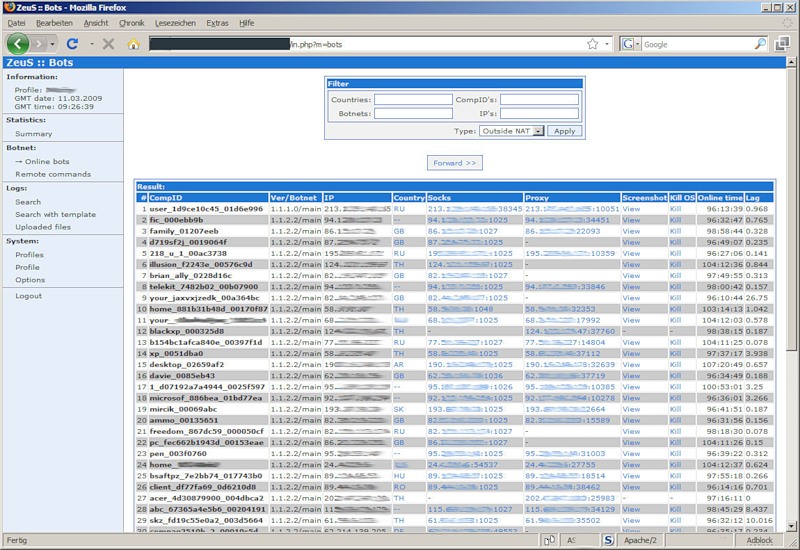
Task: Focus the Google search field
Action: pyautogui.click(x=697, y=44)
